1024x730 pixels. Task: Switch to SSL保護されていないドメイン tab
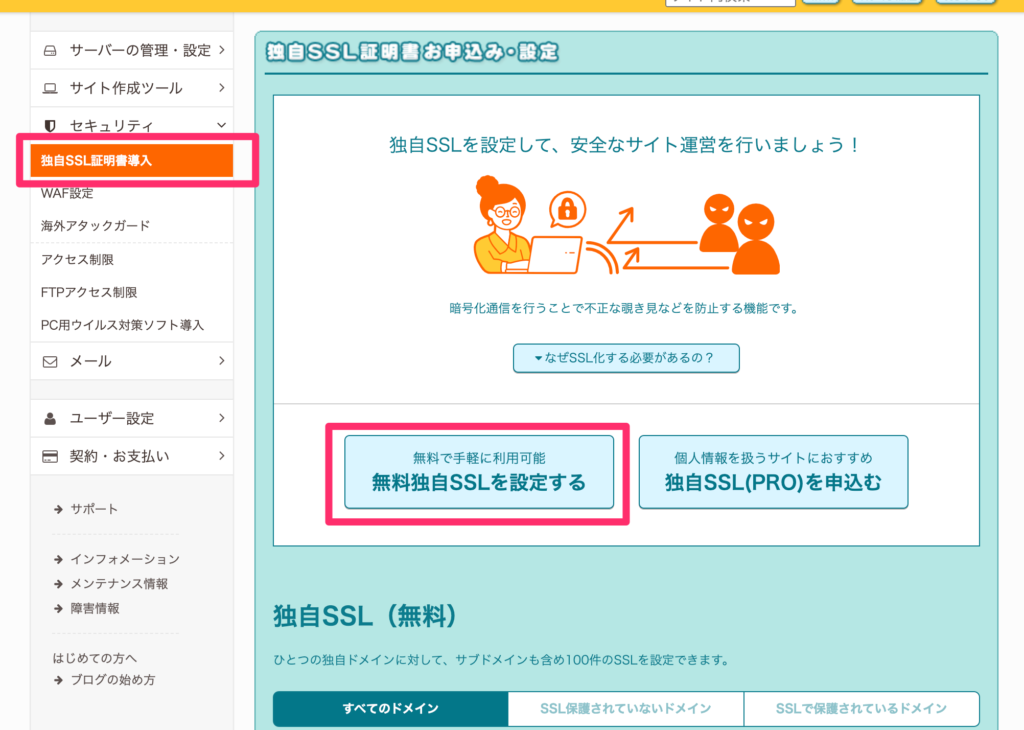click(626, 708)
